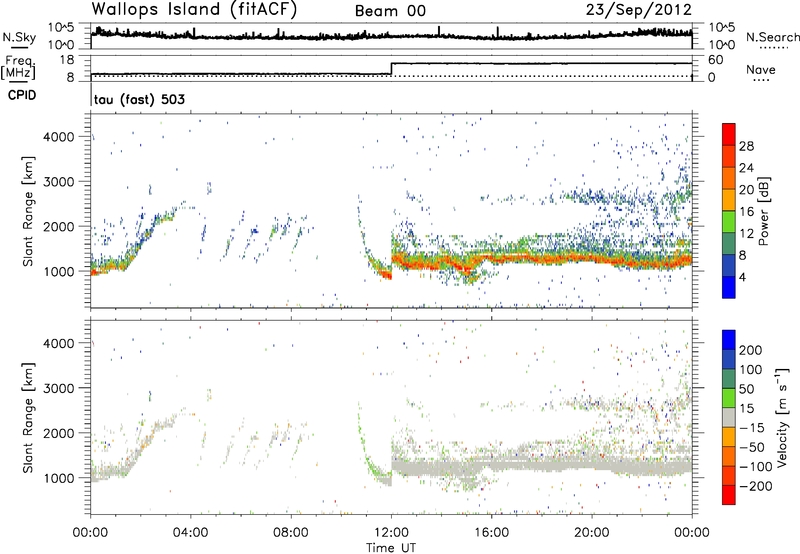Click the '3000' range label of the velocity panel
This screenshot has width=800, height=554.
tap(58, 388)
